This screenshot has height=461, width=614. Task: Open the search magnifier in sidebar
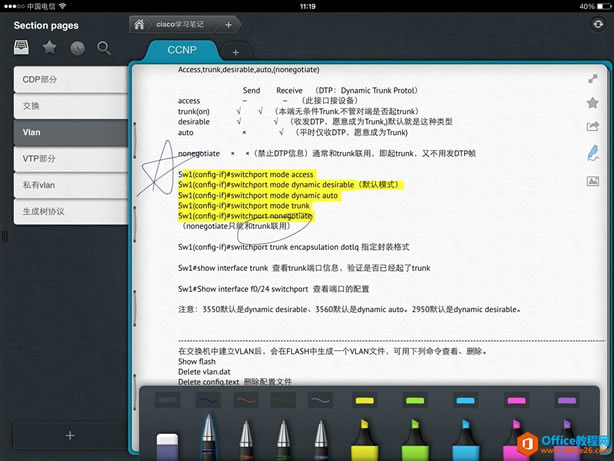coord(104,48)
